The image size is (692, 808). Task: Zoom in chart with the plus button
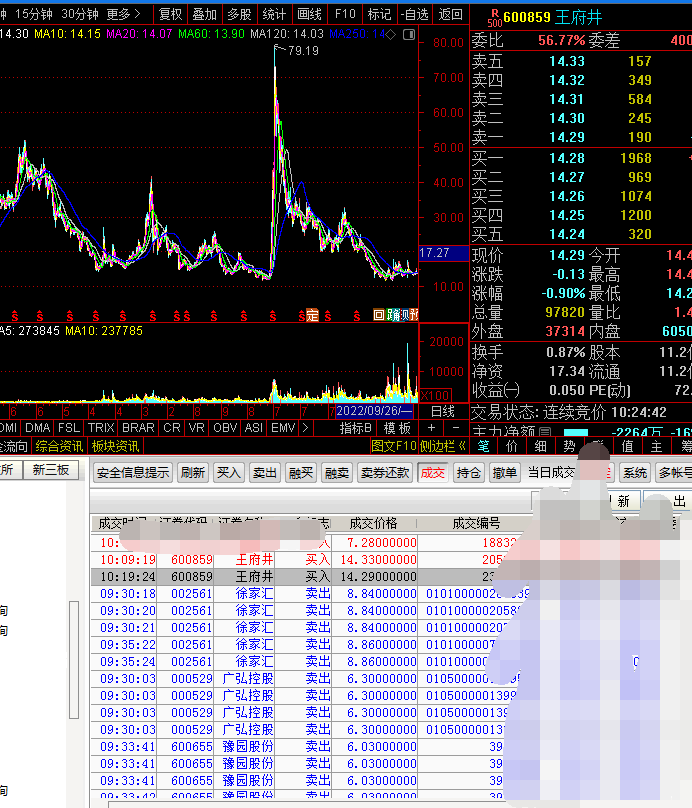click(x=431, y=428)
